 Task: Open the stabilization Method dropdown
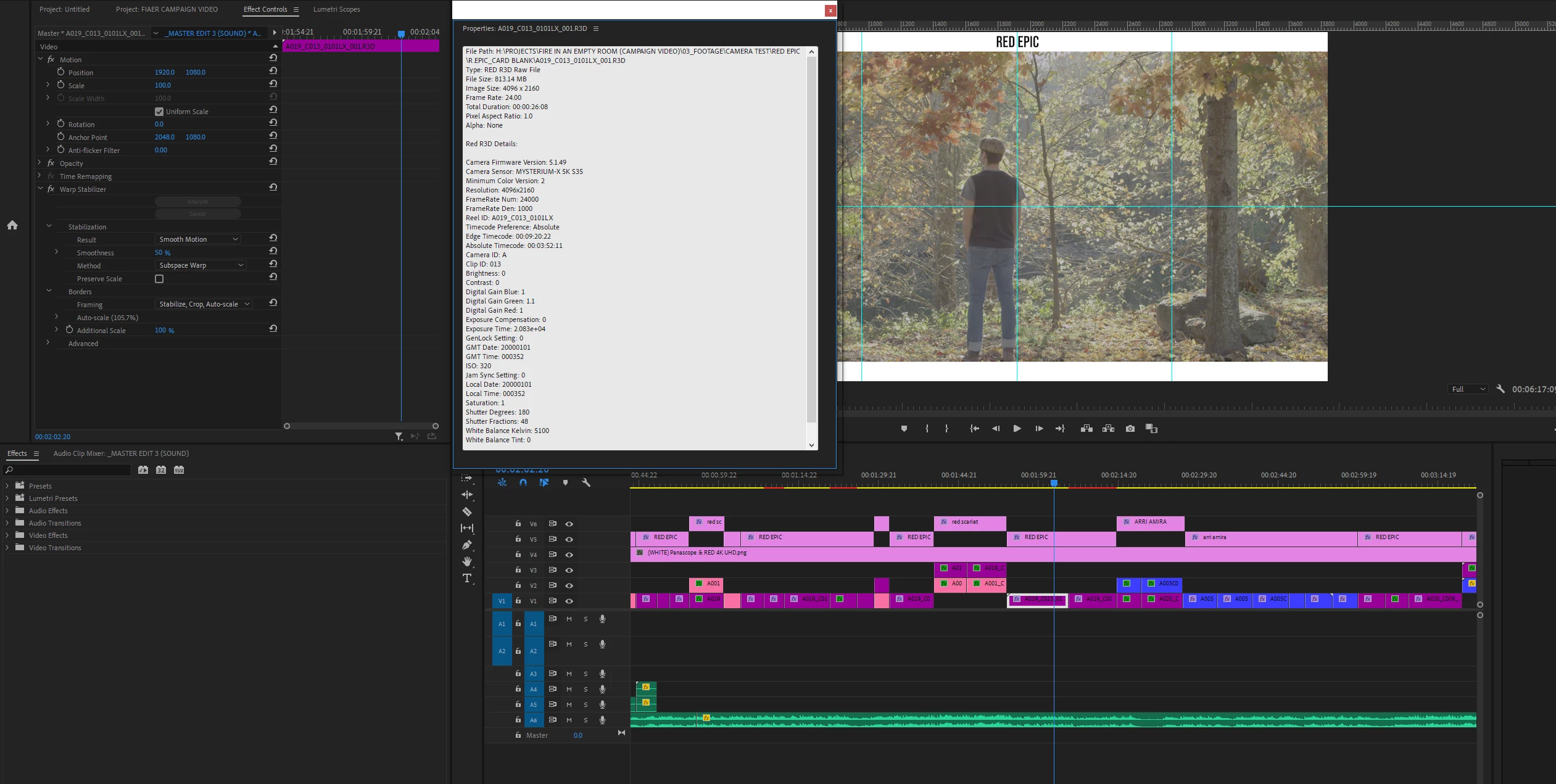(x=201, y=265)
